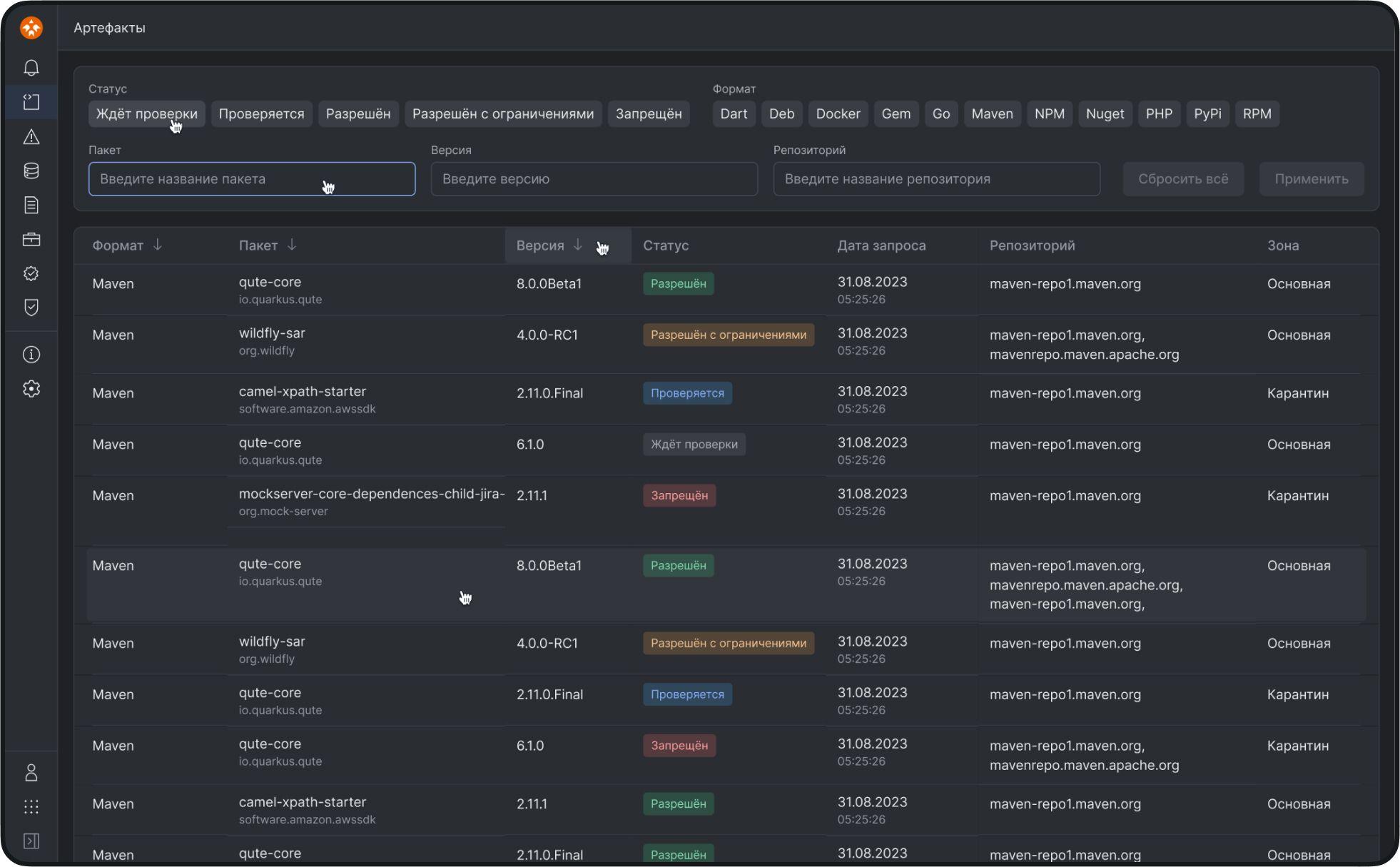
Task: Focus the Версия input field
Action: 594,179
